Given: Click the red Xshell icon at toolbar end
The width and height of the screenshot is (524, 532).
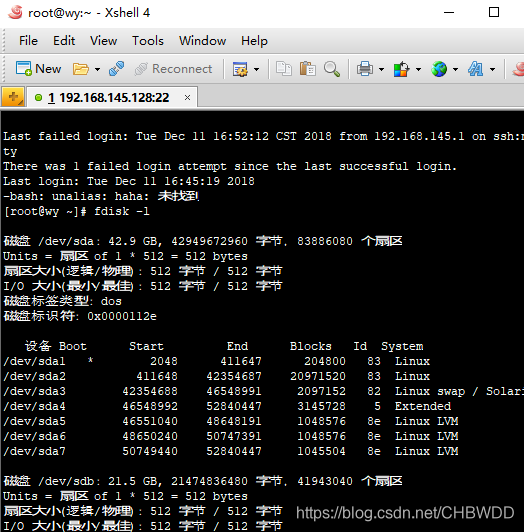Looking at the screenshot, I should pyautogui.click(x=518, y=69).
